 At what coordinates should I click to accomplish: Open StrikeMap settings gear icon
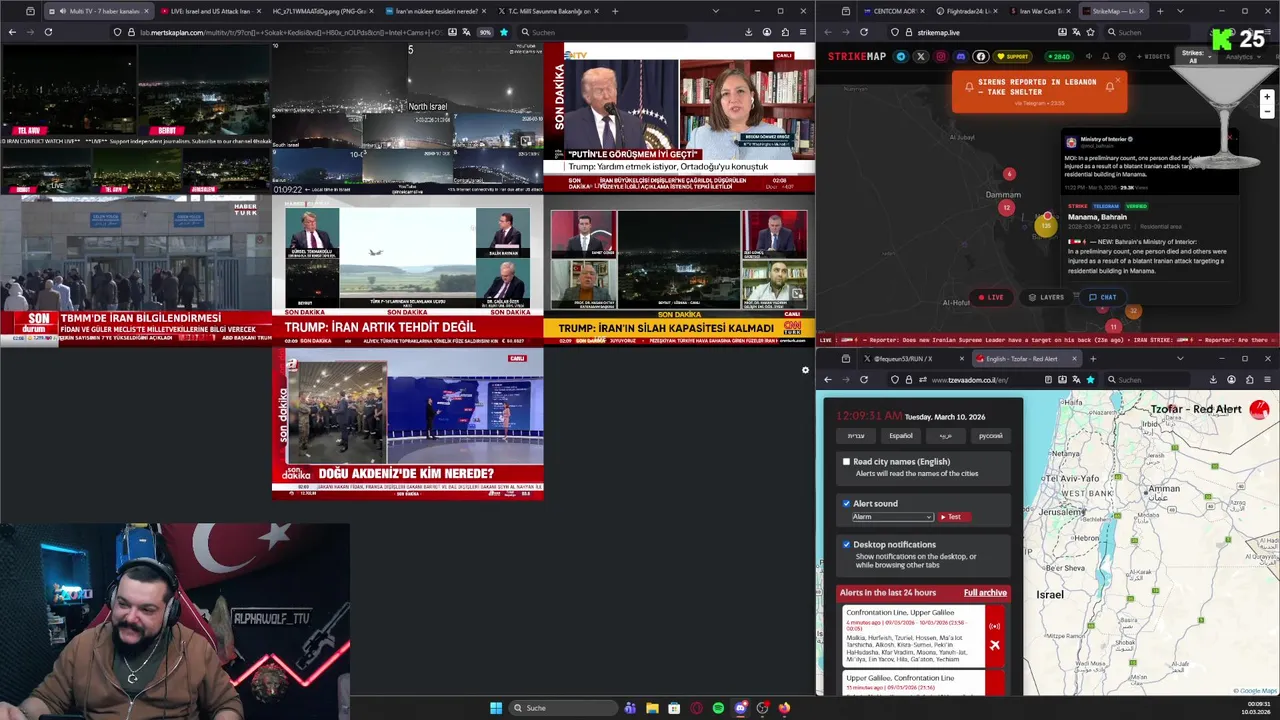tap(1122, 56)
